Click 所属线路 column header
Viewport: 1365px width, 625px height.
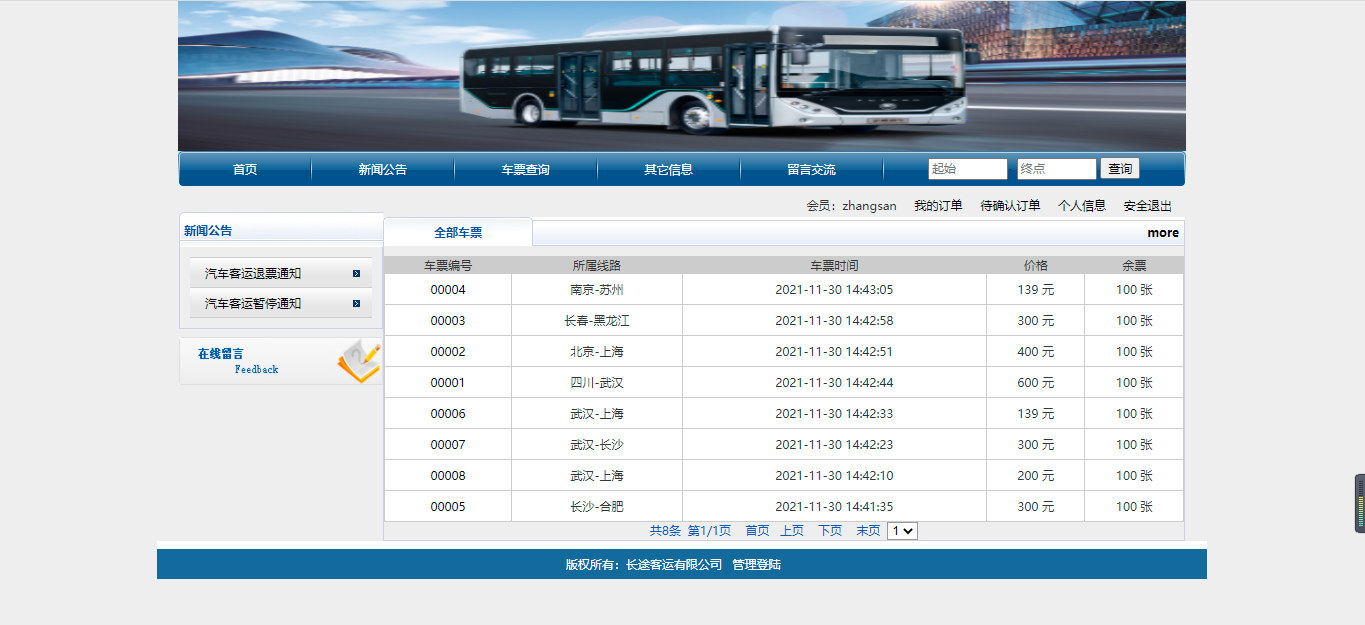(597, 266)
